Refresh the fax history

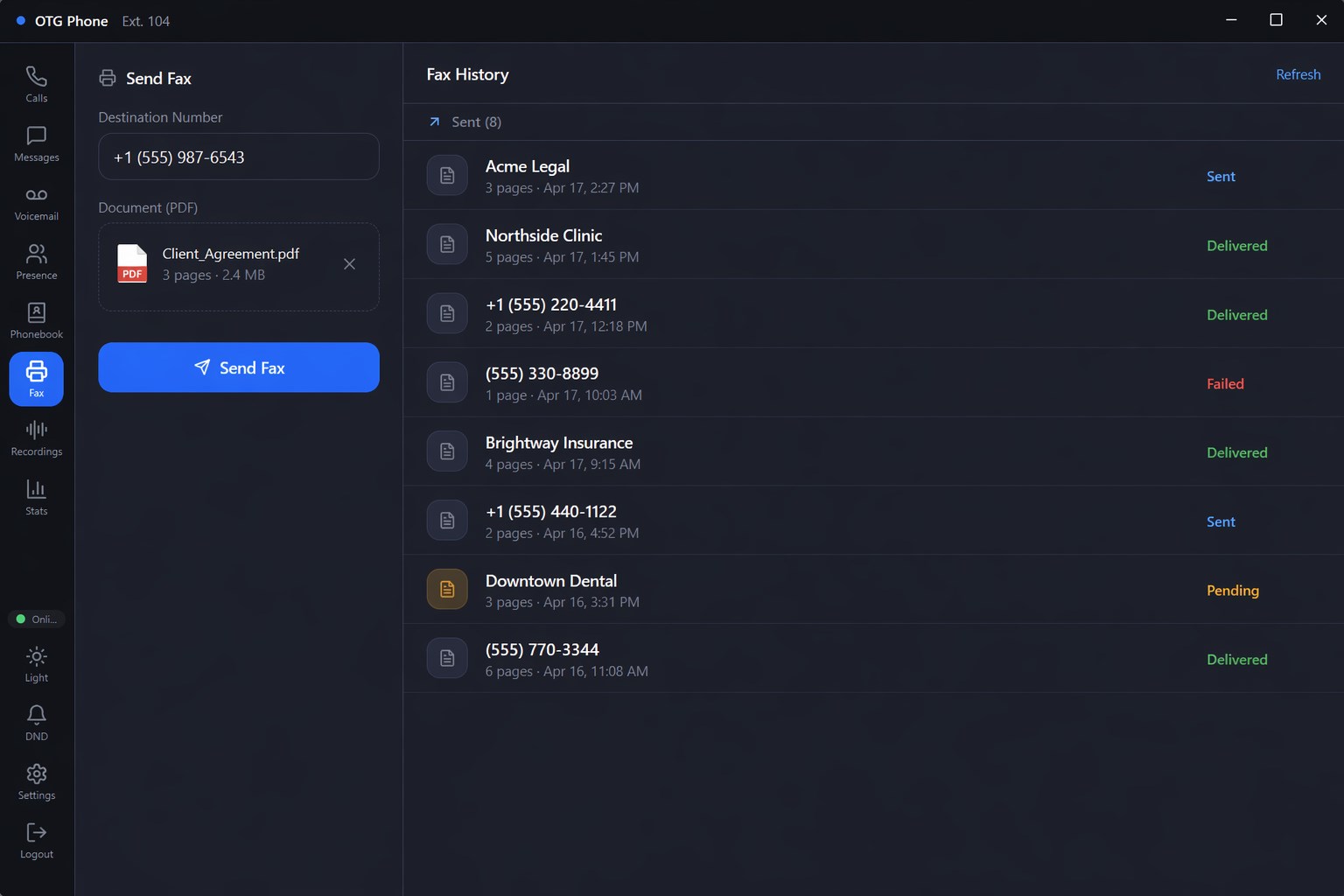point(1298,74)
